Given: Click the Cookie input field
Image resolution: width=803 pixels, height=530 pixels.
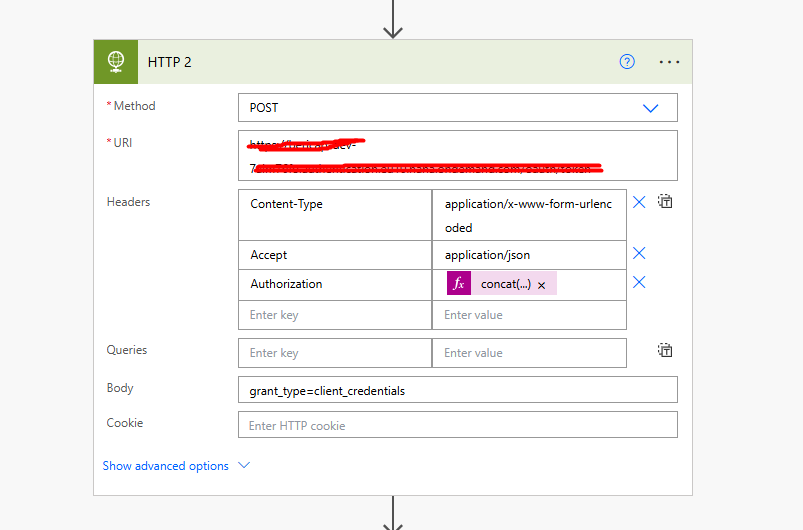Looking at the screenshot, I should (x=457, y=425).
